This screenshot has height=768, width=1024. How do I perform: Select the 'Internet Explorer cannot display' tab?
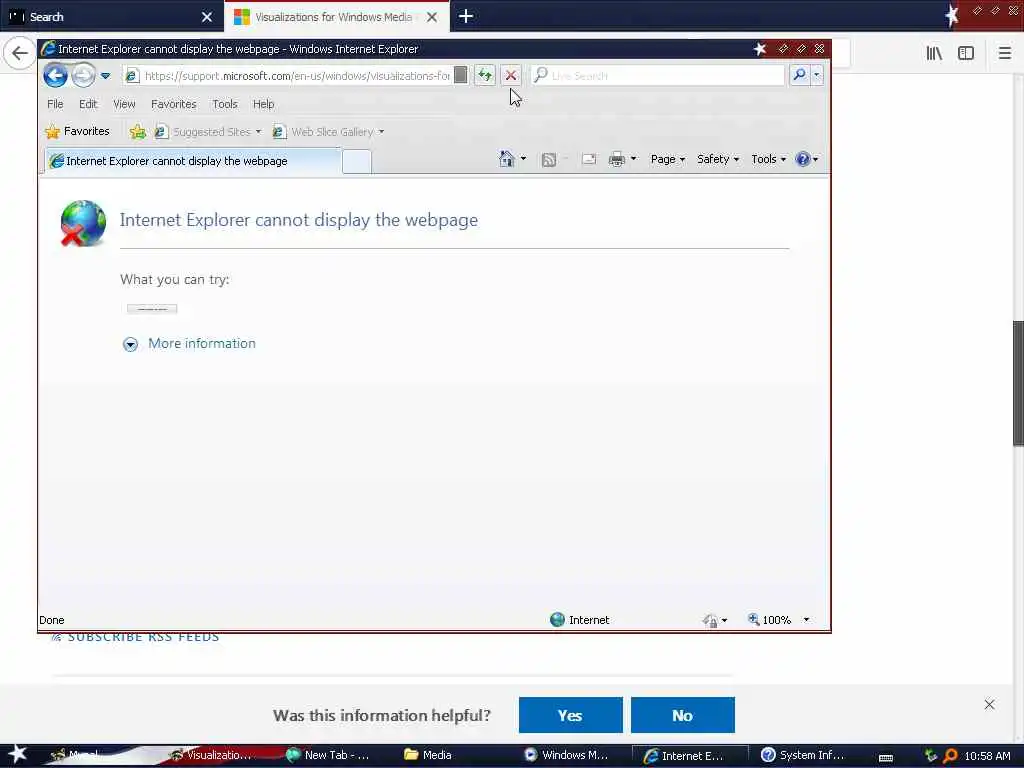[x=193, y=161]
